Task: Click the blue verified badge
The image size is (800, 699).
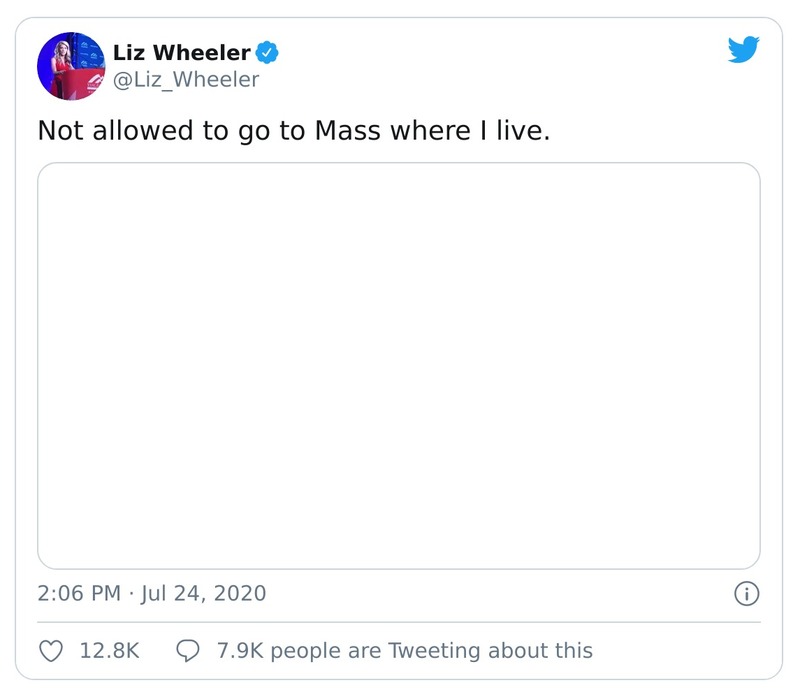Action: (x=267, y=52)
